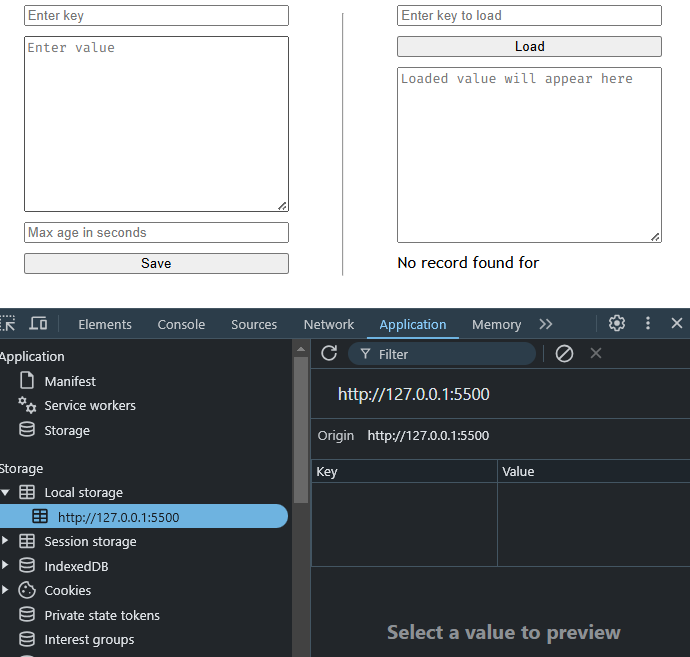
Task: Click the Cookies cookie icon
Action: tap(27, 590)
